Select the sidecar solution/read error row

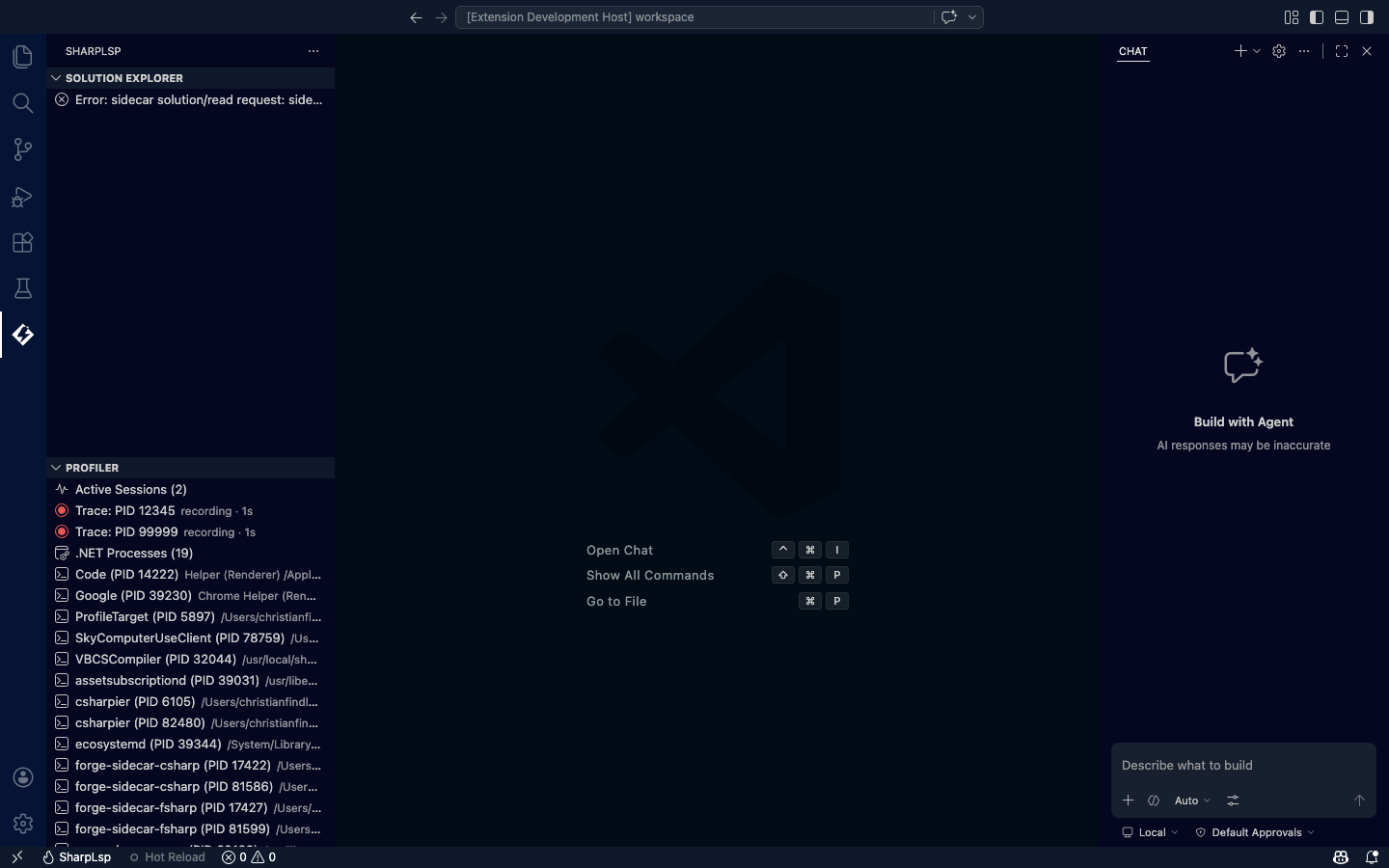190,99
